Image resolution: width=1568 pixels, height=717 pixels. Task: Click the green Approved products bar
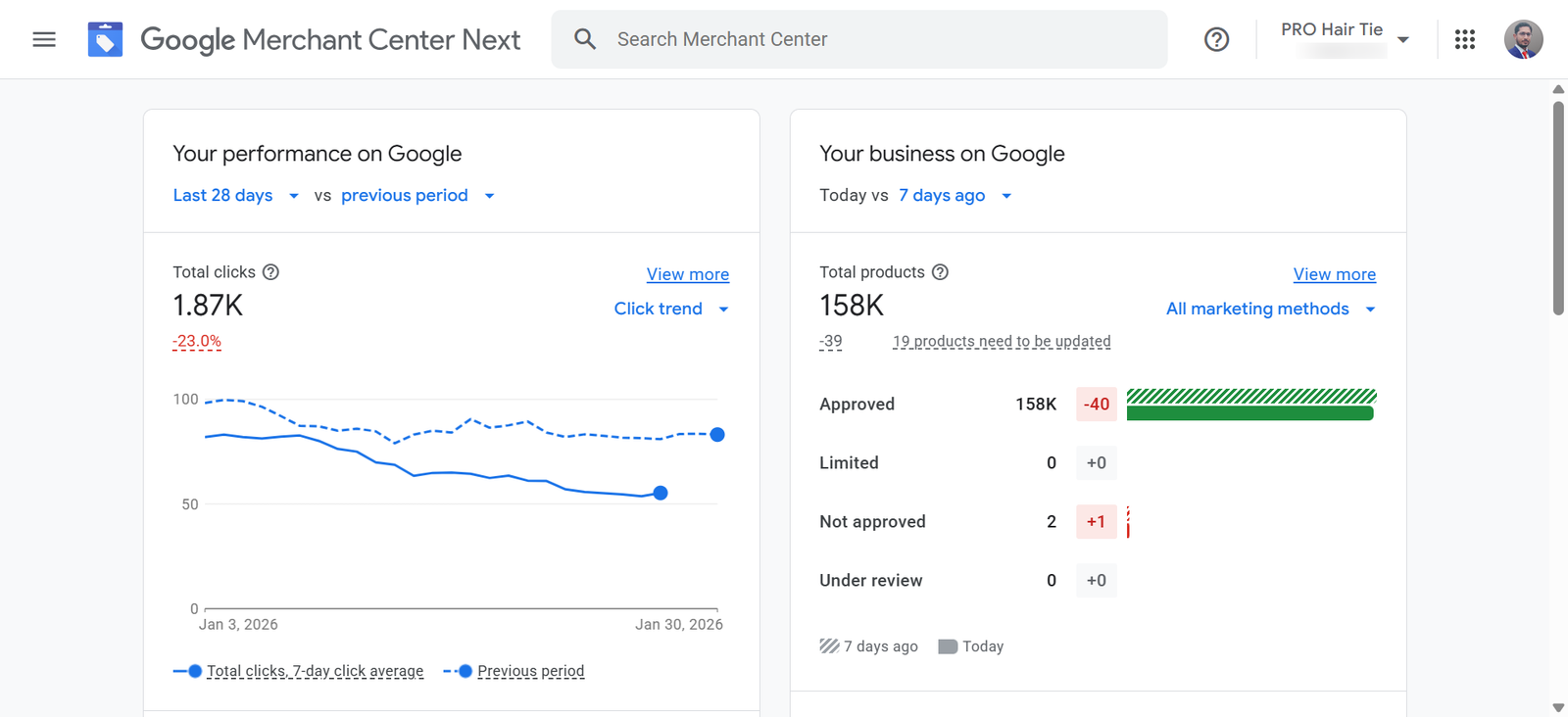1249,413
